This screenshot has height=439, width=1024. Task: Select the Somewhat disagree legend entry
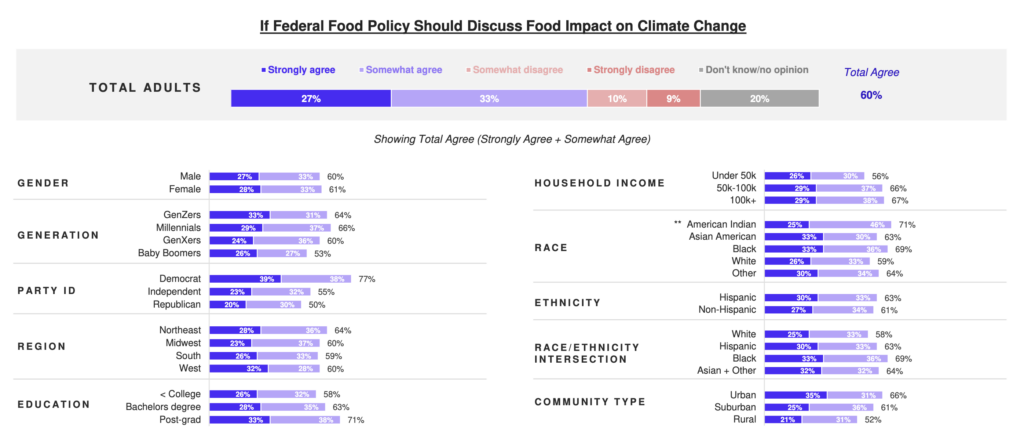[x=515, y=70]
